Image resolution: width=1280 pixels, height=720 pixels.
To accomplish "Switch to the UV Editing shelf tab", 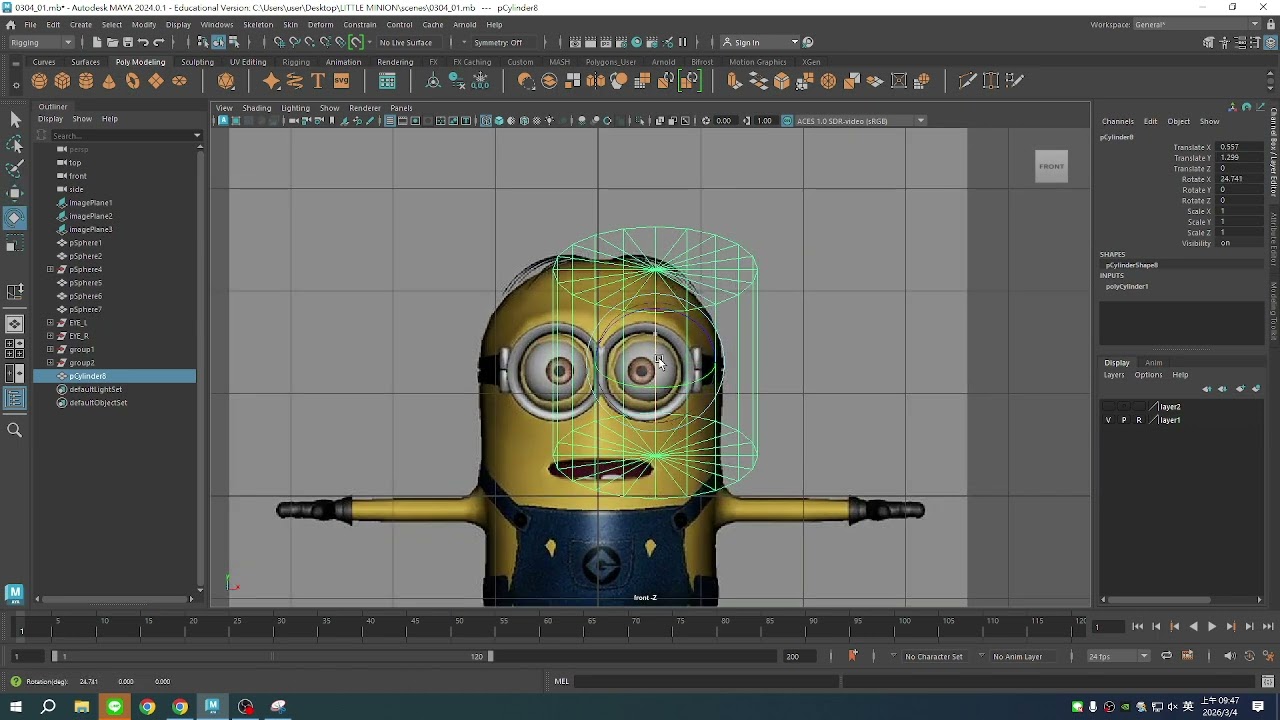I will click(x=248, y=62).
